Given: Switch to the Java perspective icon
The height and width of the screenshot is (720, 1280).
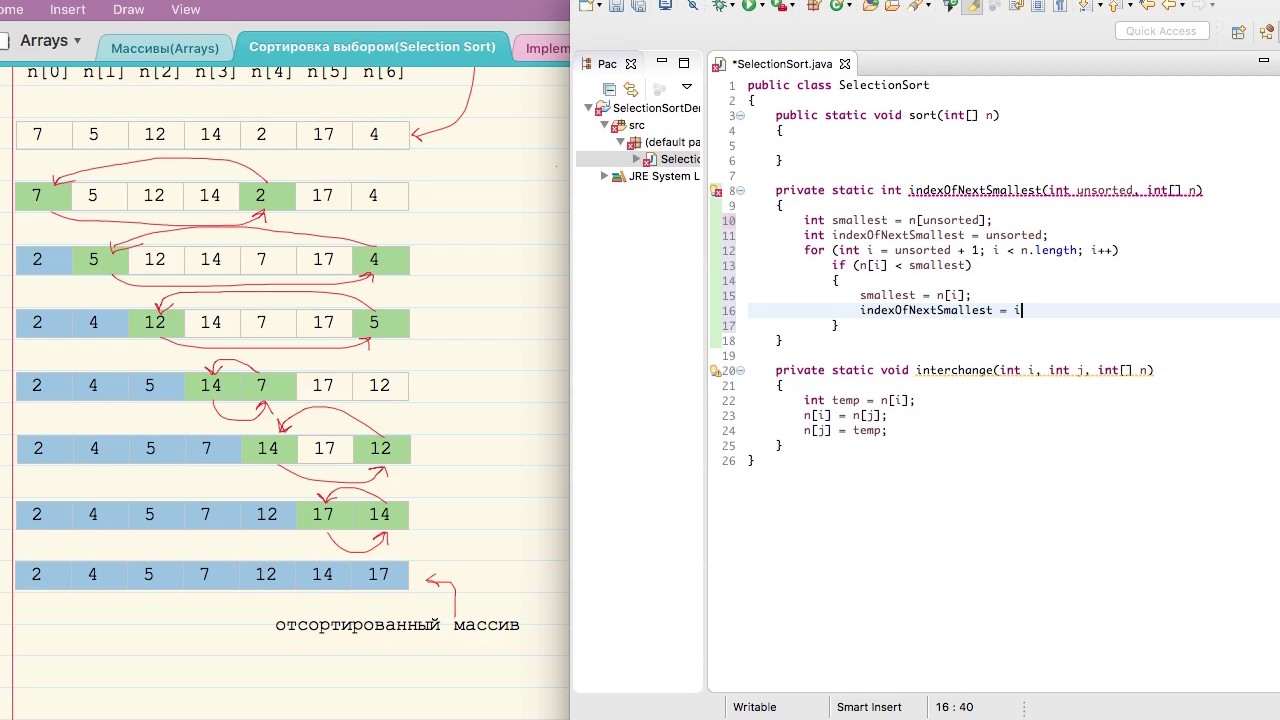Looking at the screenshot, I should [1267, 32].
